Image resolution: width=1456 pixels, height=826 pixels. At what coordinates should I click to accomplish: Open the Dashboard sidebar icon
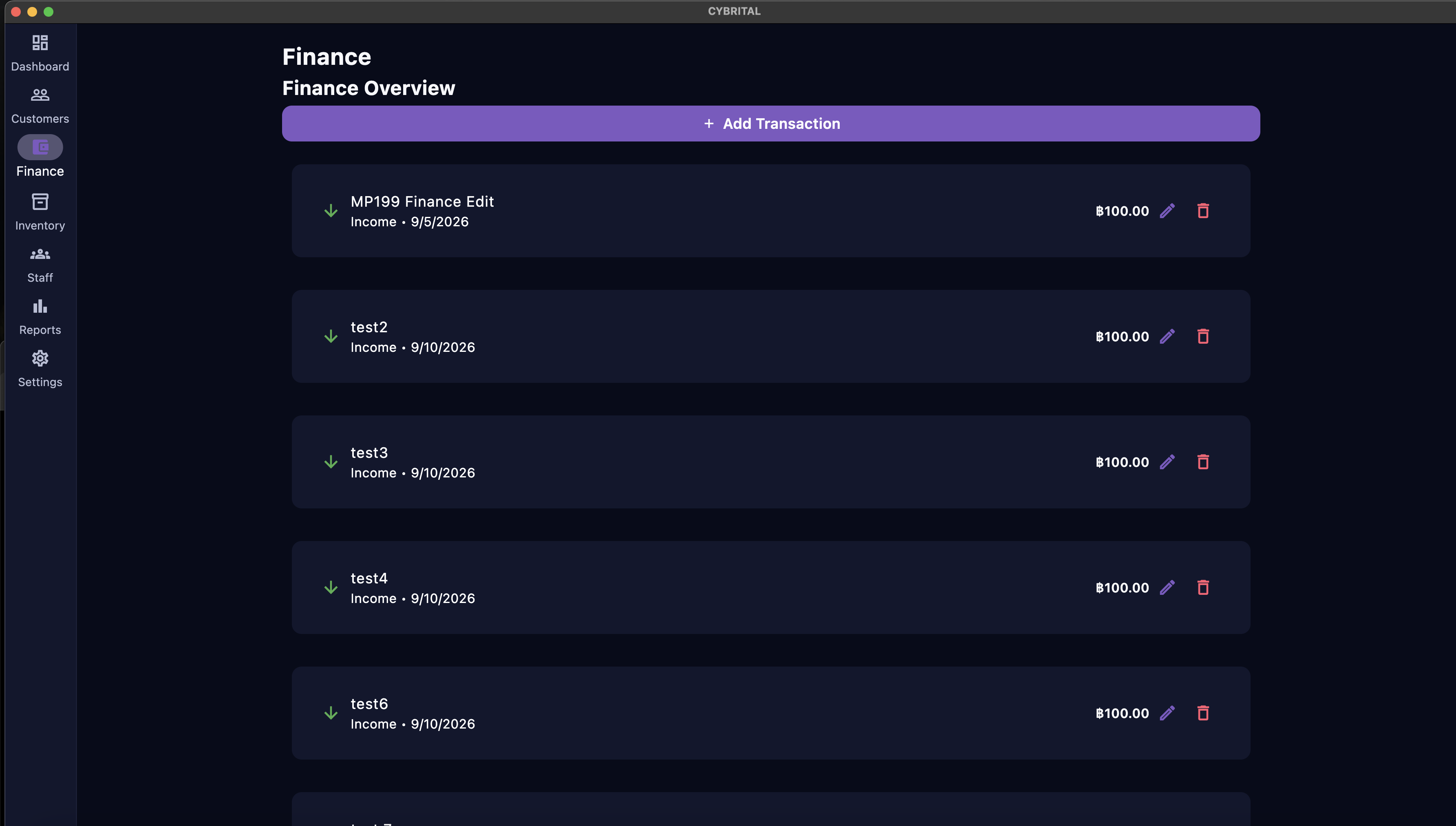40,42
